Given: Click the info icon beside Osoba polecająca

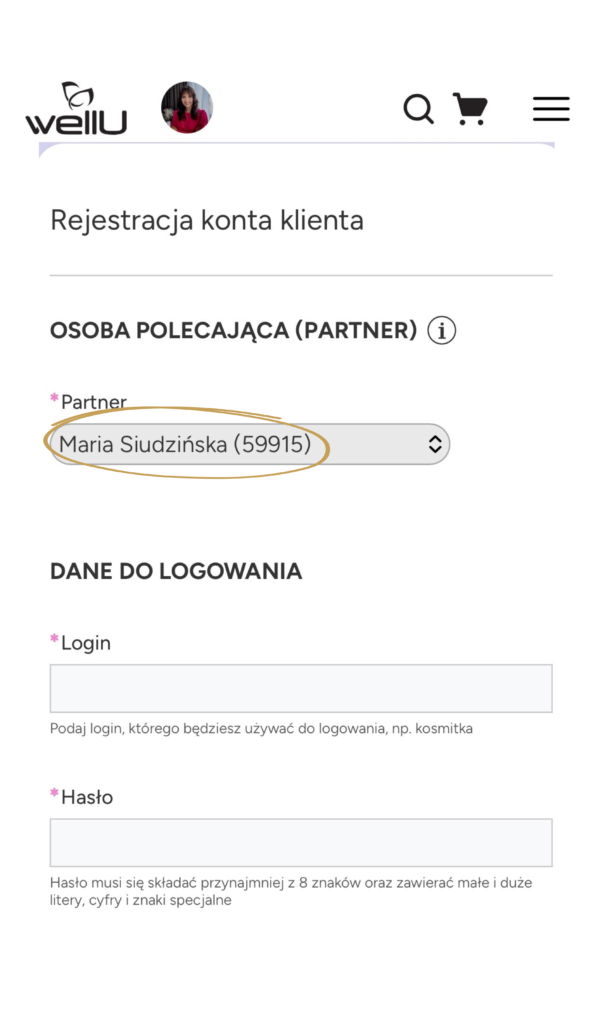Looking at the screenshot, I should point(441,330).
